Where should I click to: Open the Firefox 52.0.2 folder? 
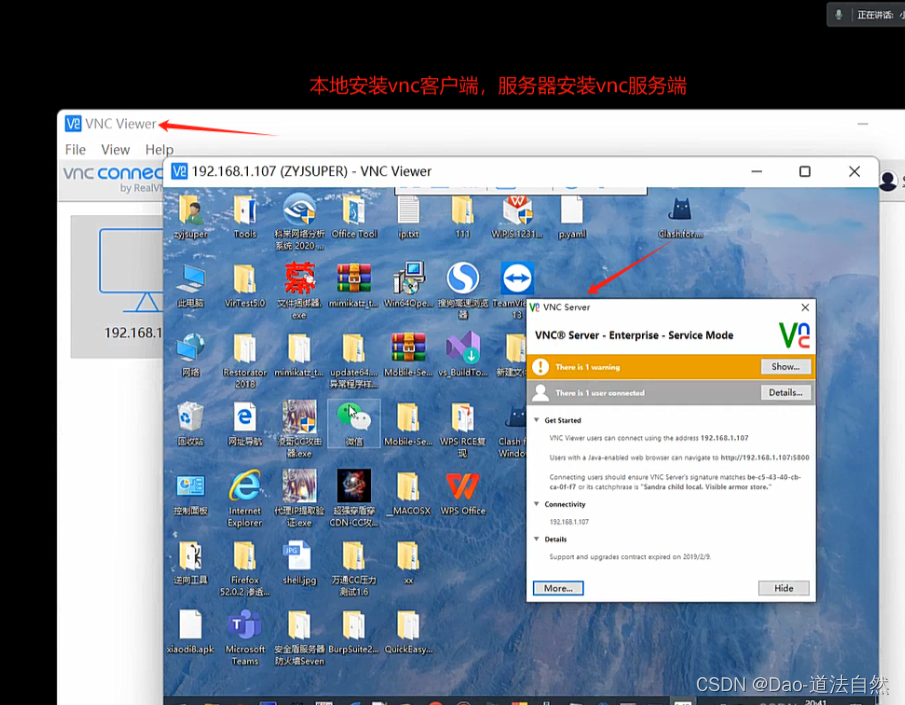(245, 557)
